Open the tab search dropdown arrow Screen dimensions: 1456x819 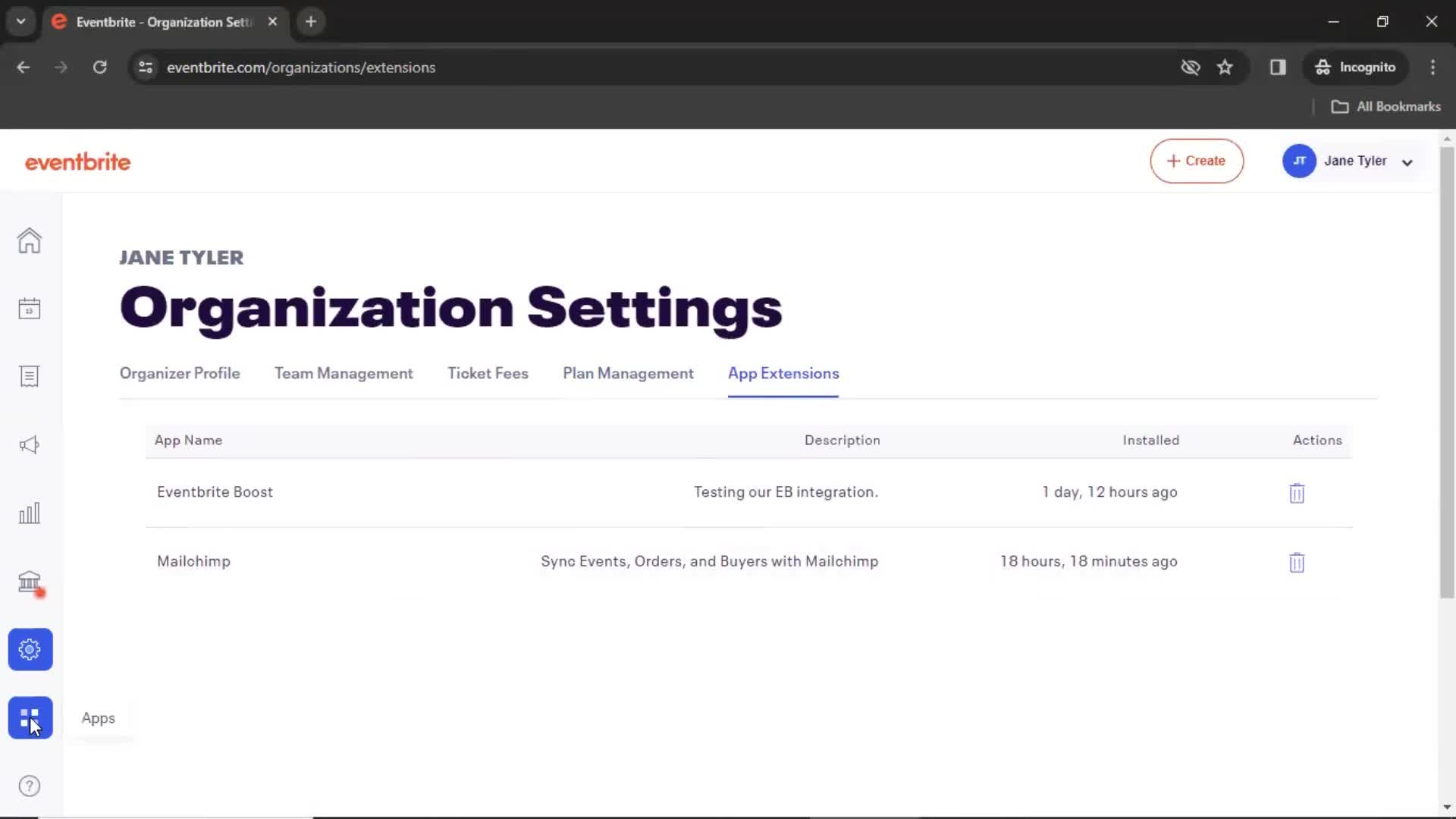pyautogui.click(x=21, y=22)
